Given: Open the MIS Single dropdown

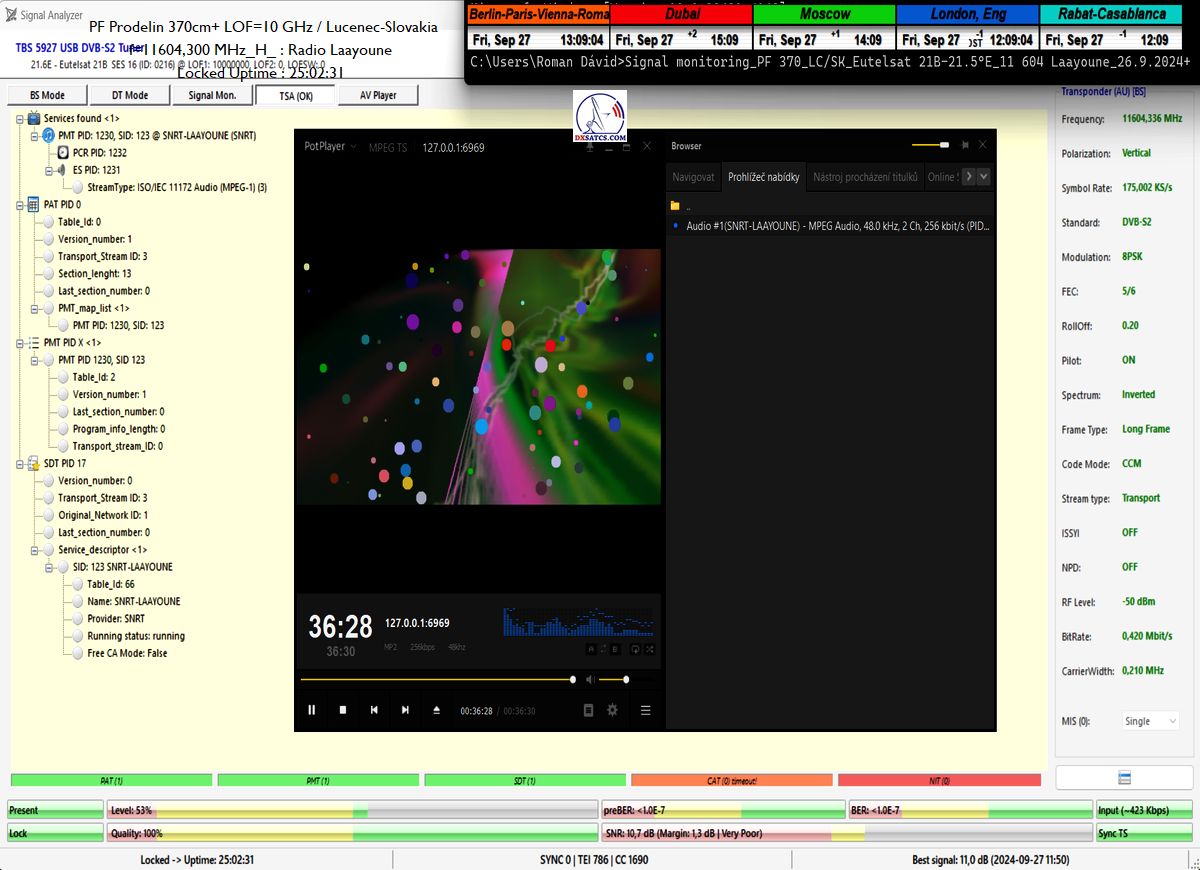Looking at the screenshot, I should coord(1150,721).
